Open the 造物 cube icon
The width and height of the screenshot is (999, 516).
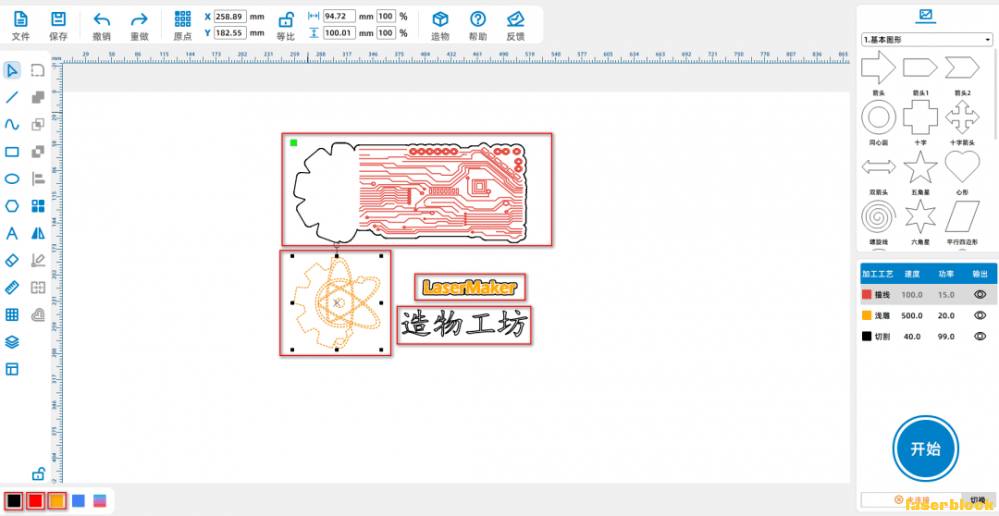pos(440,19)
